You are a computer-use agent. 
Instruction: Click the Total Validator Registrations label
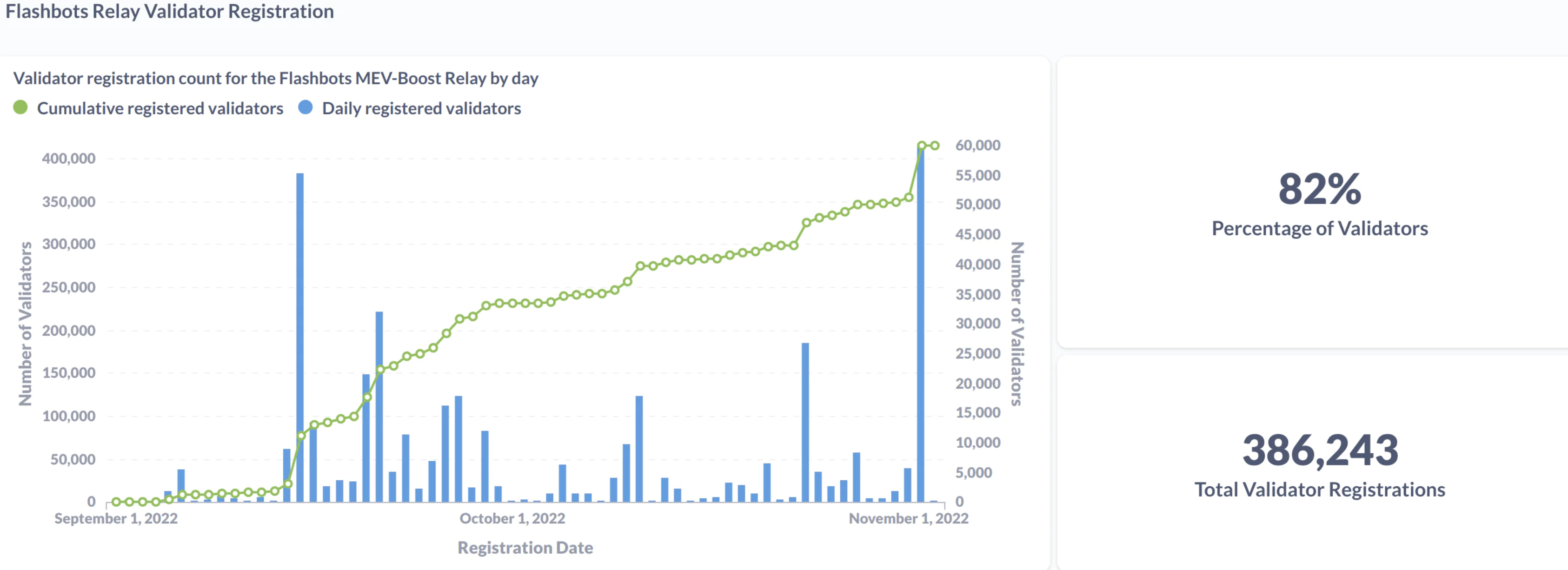1320,490
